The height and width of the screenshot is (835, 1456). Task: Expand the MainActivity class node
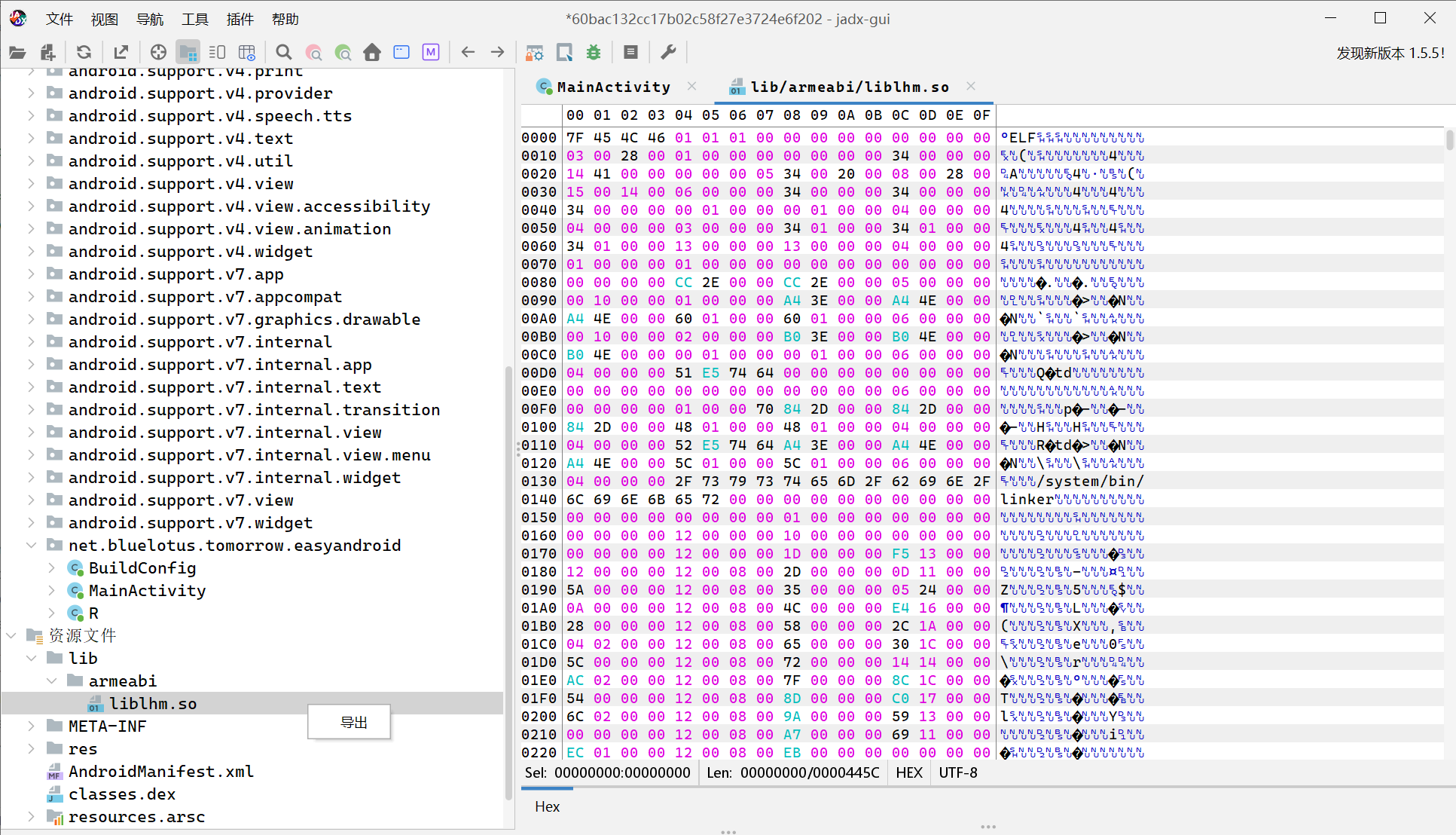click(51, 590)
